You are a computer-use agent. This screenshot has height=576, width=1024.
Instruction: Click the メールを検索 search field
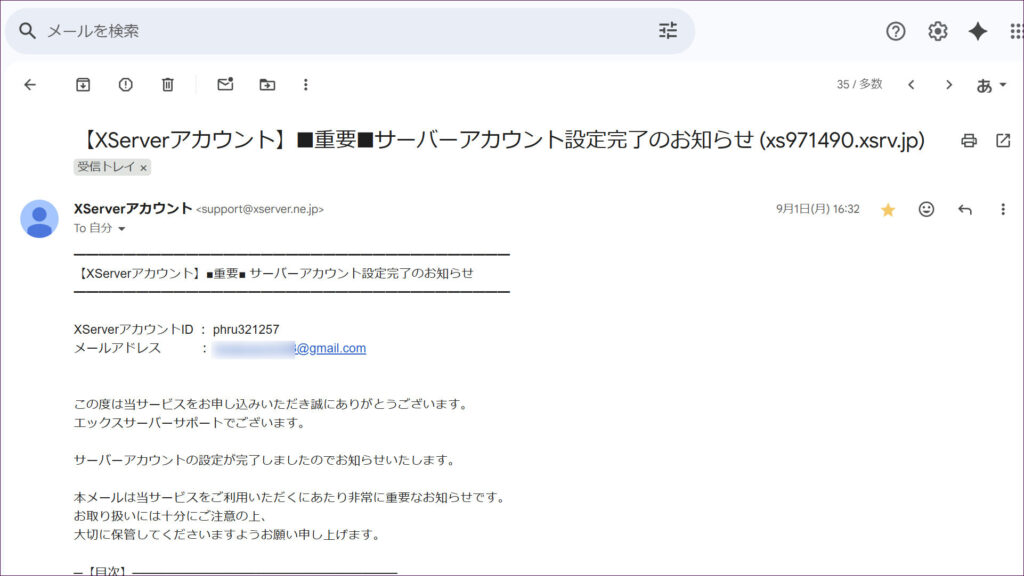click(340, 31)
